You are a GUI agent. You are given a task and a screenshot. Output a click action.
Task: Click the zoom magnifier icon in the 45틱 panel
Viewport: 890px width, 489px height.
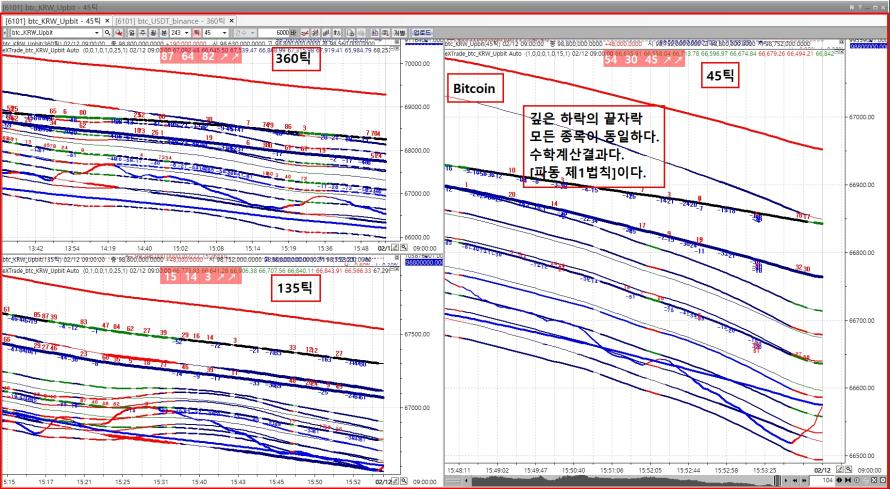[849, 469]
